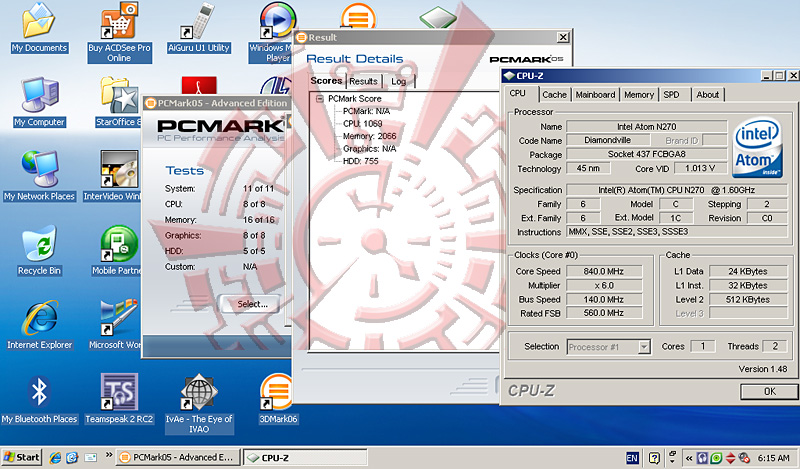Switch to the Mainboard tab in CPU-Z
The image size is (800, 469).
point(595,95)
